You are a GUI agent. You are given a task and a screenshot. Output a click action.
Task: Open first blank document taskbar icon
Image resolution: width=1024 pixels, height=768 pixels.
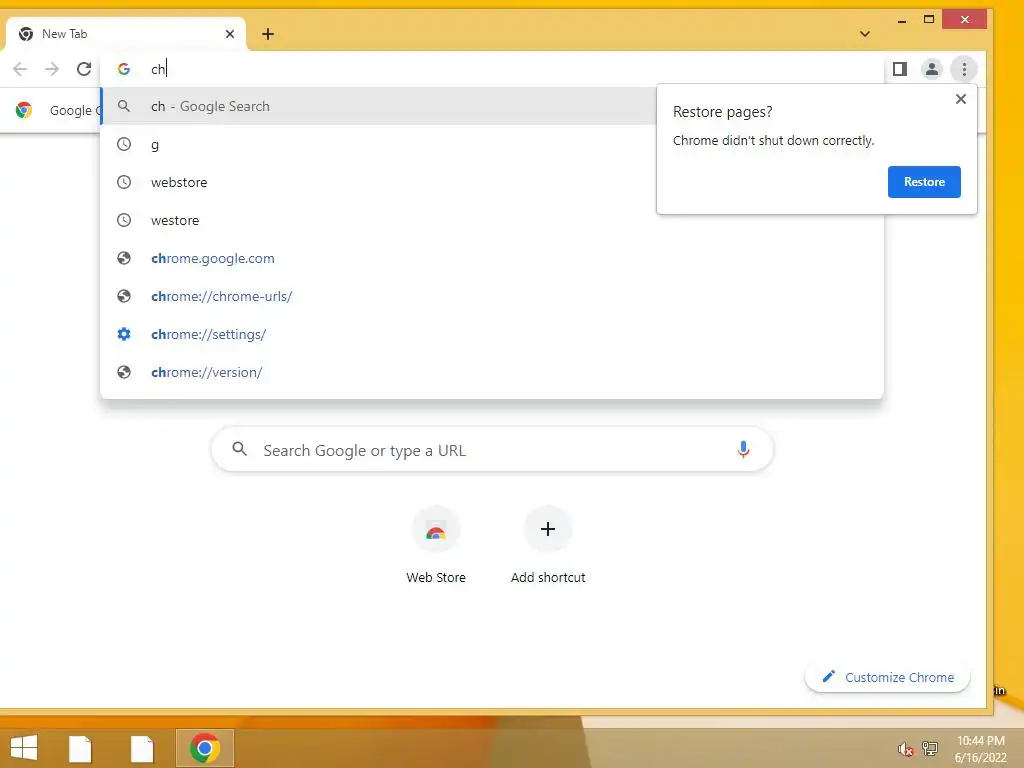80,748
